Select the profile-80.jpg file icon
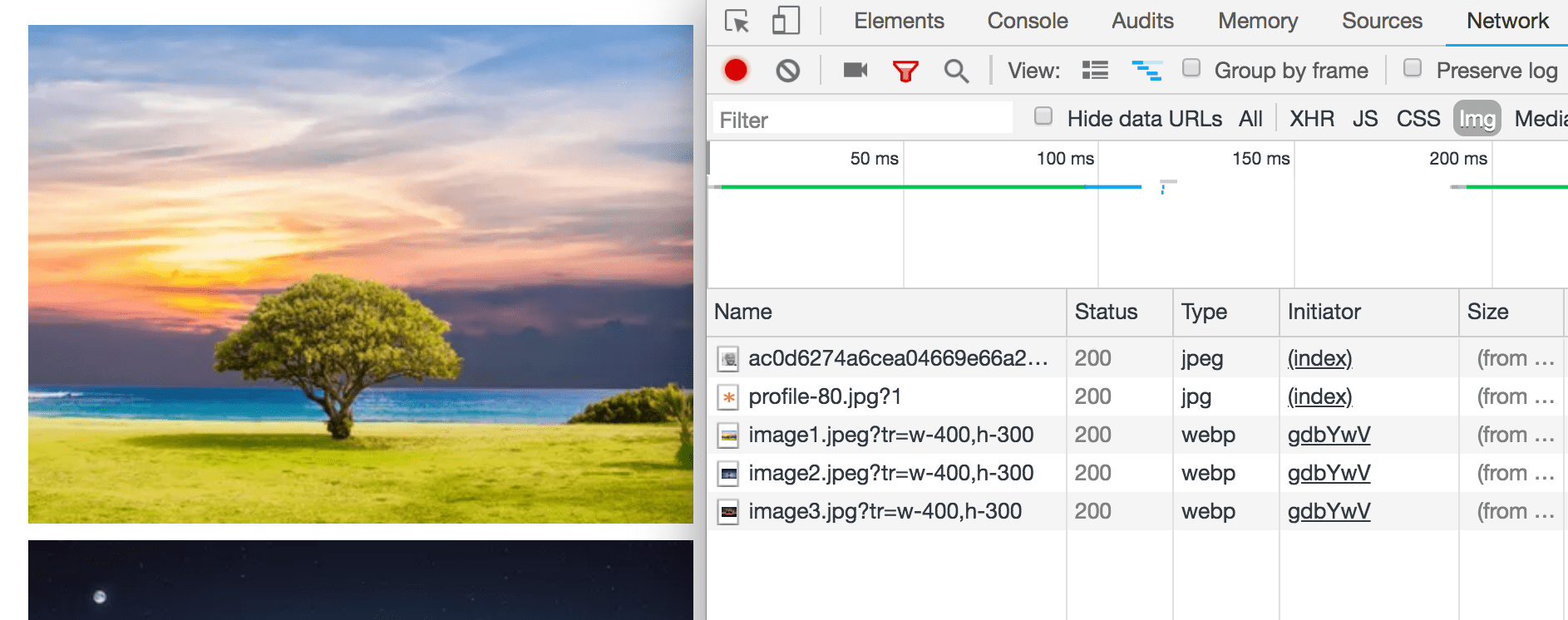This screenshot has height=620, width=1568. pyautogui.click(x=728, y=397)
